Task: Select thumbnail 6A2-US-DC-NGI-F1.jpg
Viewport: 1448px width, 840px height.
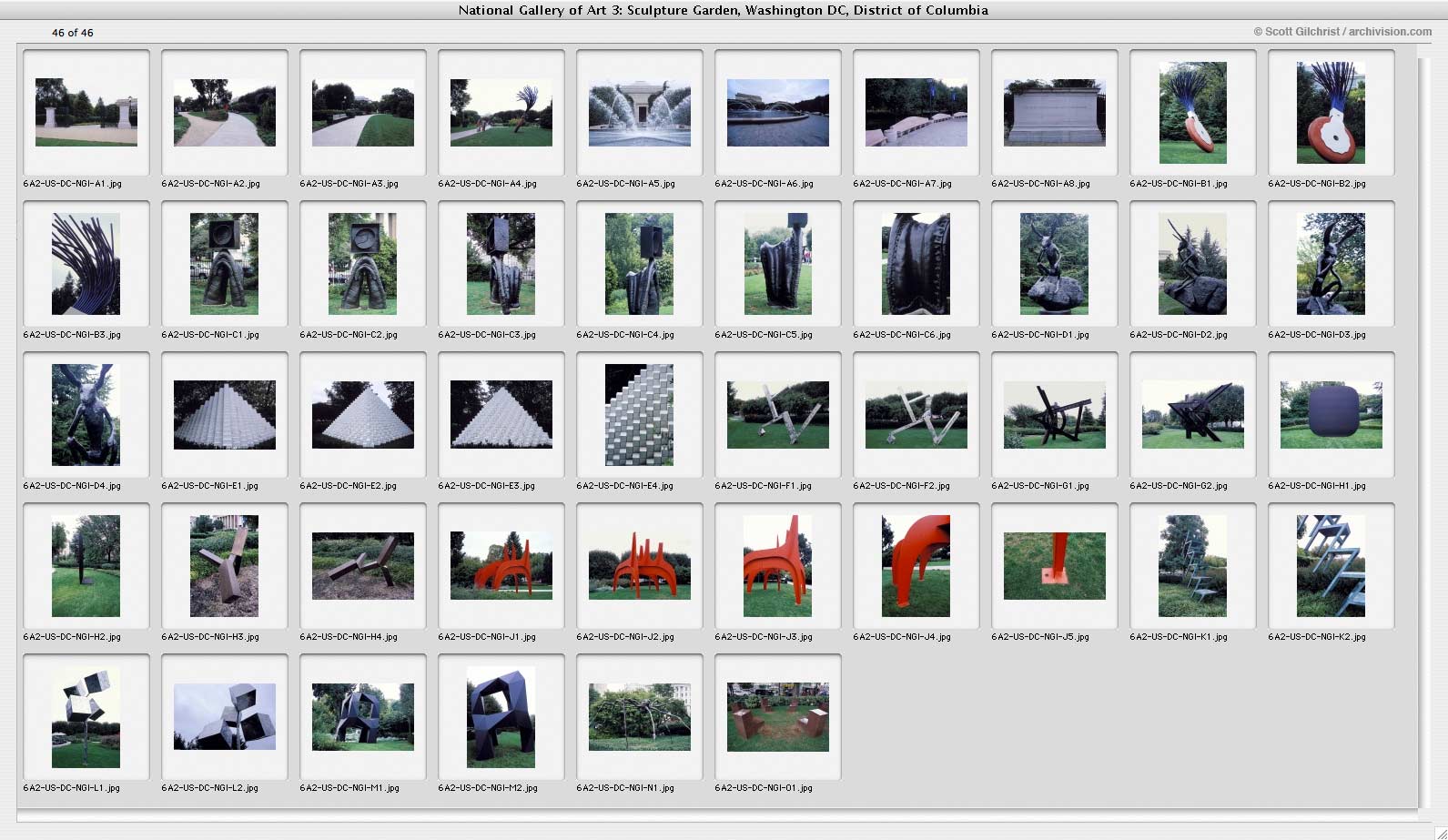Action: click(x=778, y=415)
